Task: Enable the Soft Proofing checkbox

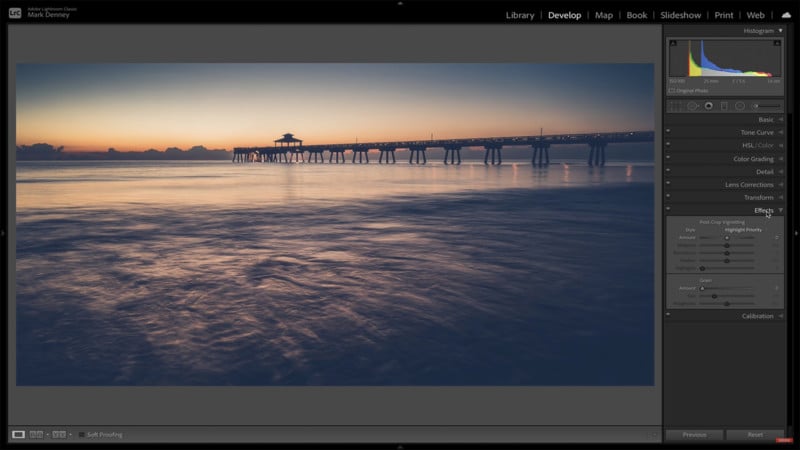Action: pyautogui.click(x=82, y=434)
